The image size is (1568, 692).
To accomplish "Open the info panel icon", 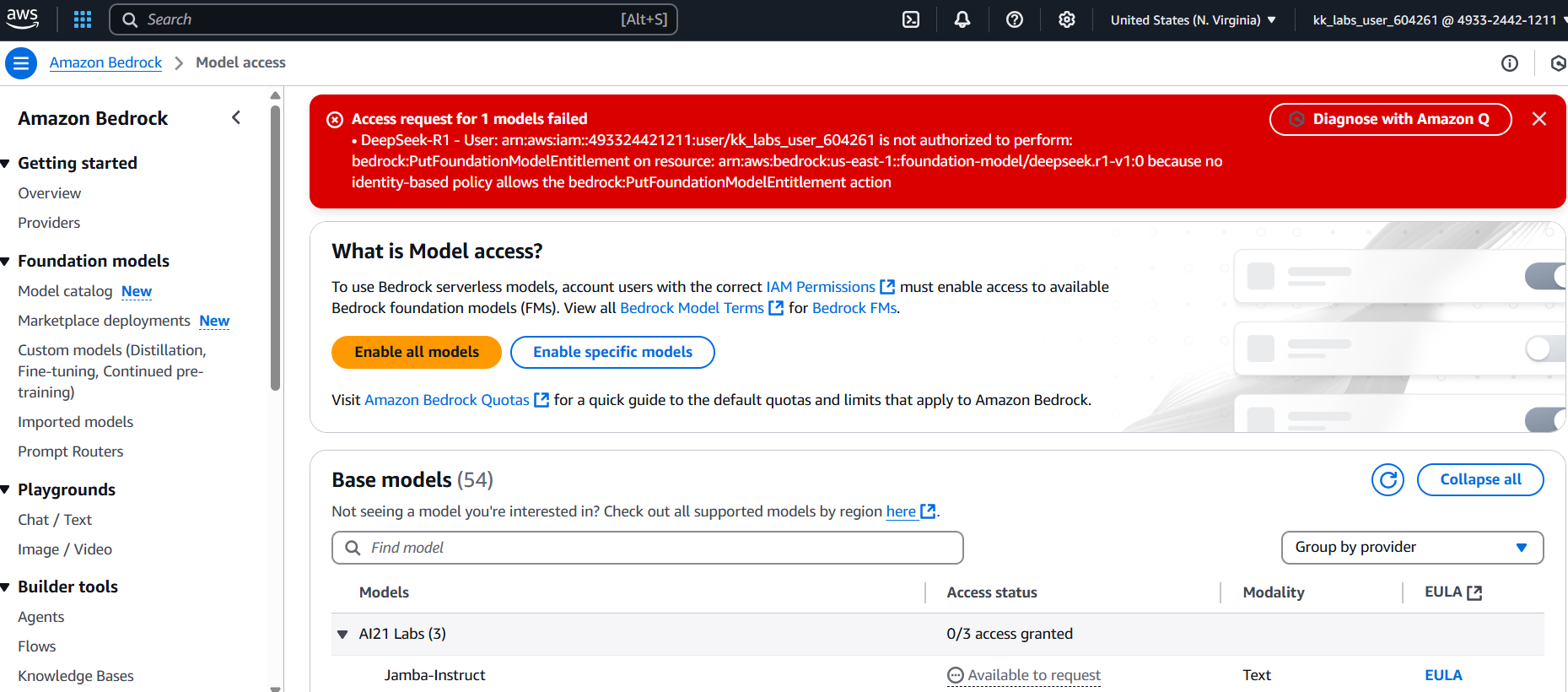I will click(1510, 63).
